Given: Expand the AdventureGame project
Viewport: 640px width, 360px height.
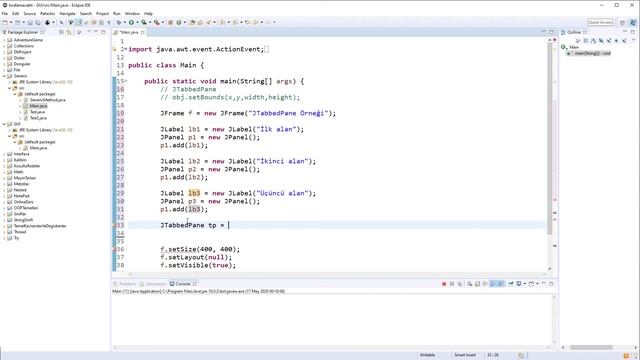Looking at the screenshot, I should pyautogui.click(x=4, y=40).
